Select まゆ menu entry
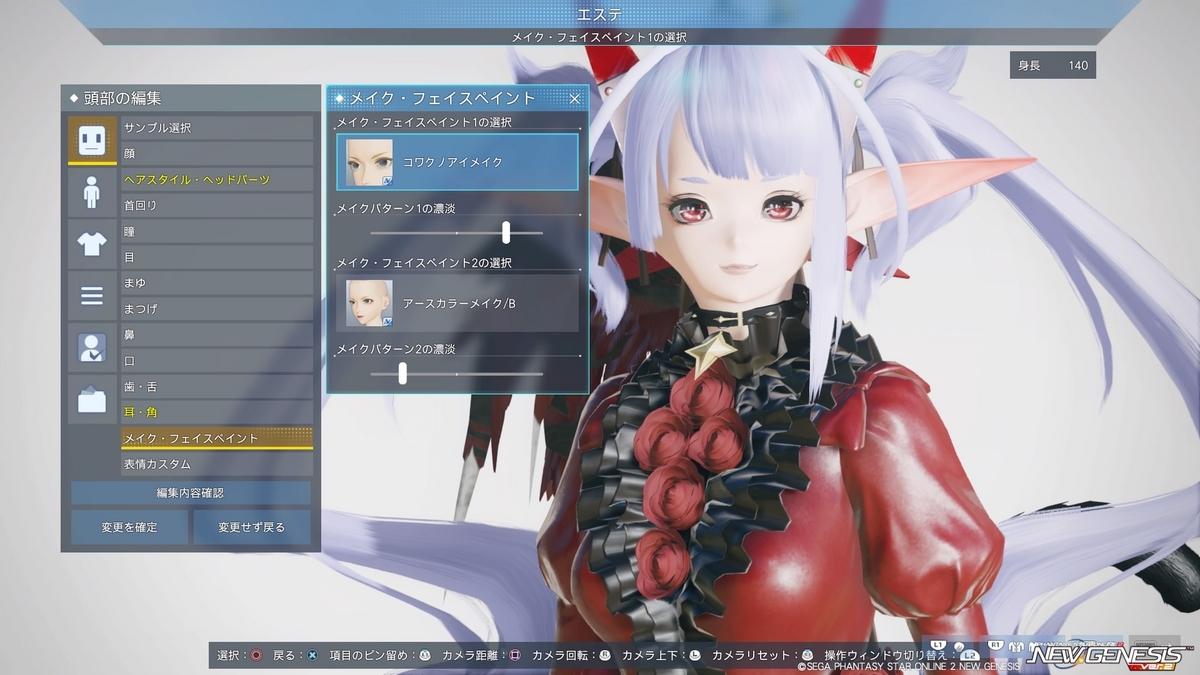1200x675 pixels. tap(217, 283)
